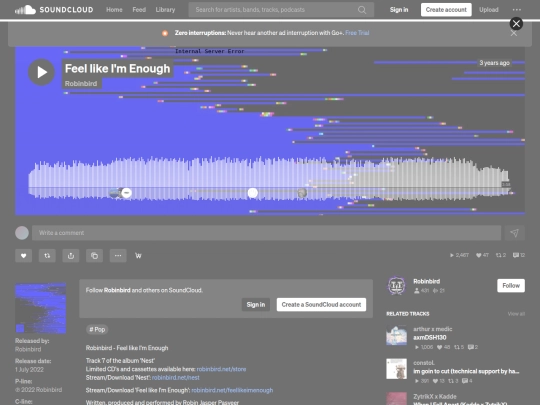Open the Free Trial link
This screenshot has height=405, width=540.
click(x=357, y=33)
